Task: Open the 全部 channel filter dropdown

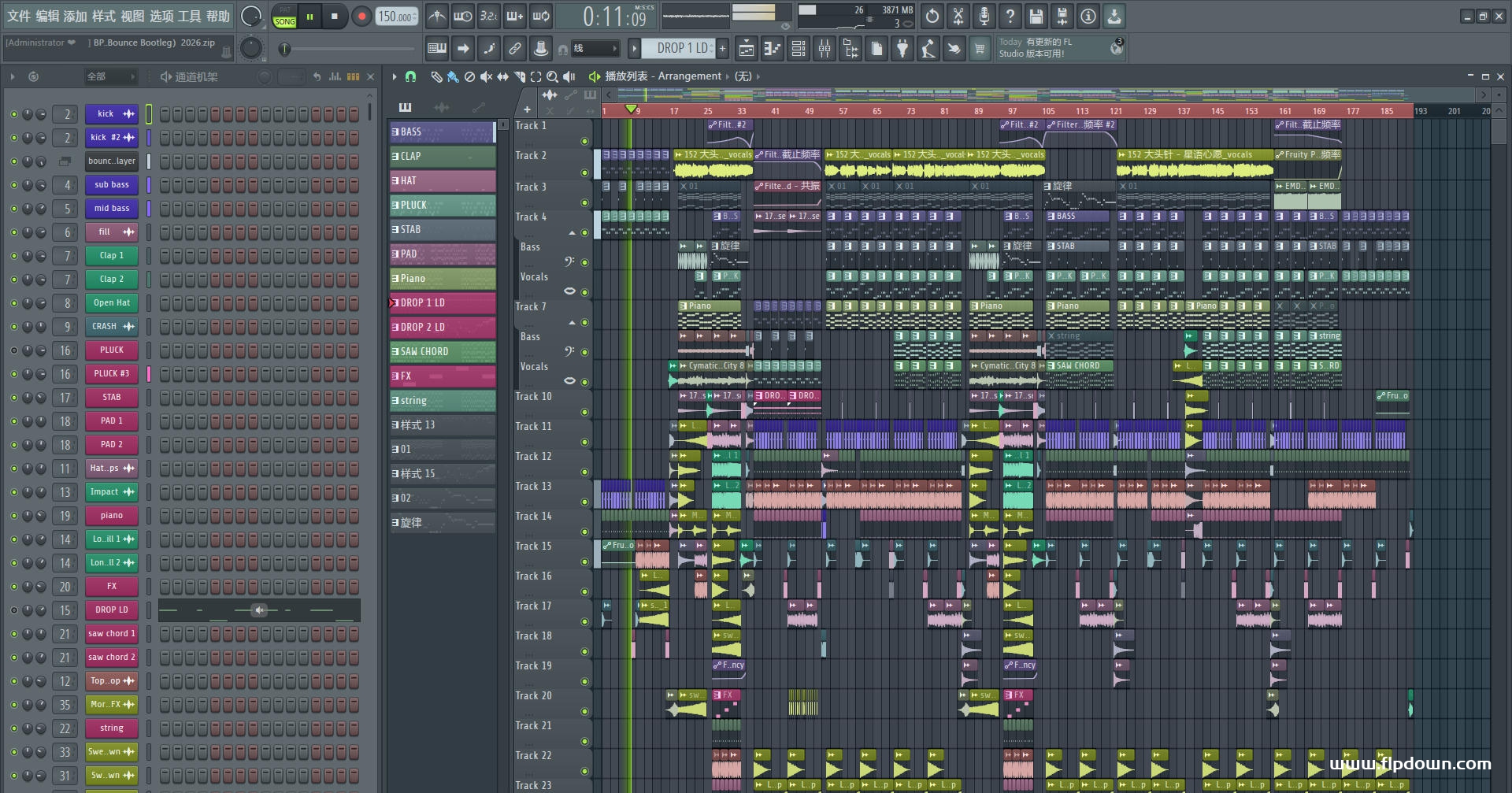Action: (x=111, y=76)
